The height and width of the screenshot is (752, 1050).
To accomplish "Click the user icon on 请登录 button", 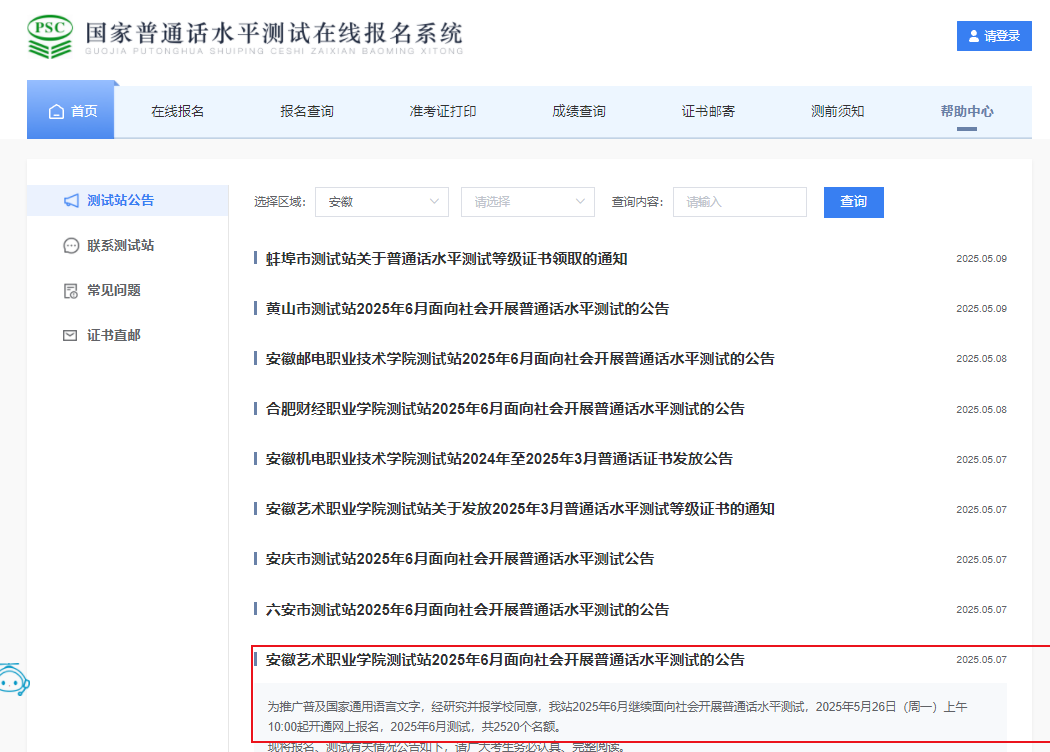I will click(974, 36).
